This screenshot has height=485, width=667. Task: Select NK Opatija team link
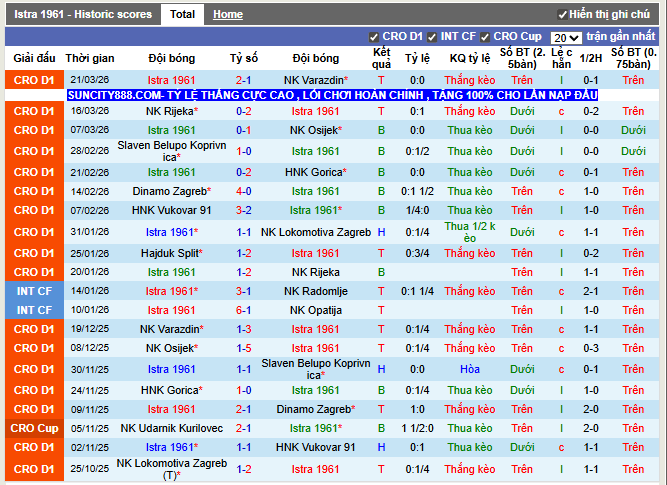tap(315, 310)
